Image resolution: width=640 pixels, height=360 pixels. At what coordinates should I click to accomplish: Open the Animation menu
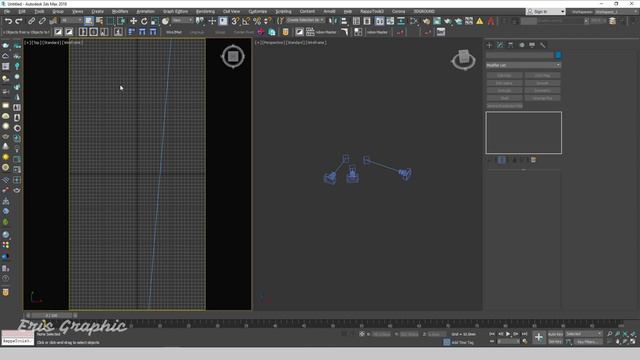point(145,11)
